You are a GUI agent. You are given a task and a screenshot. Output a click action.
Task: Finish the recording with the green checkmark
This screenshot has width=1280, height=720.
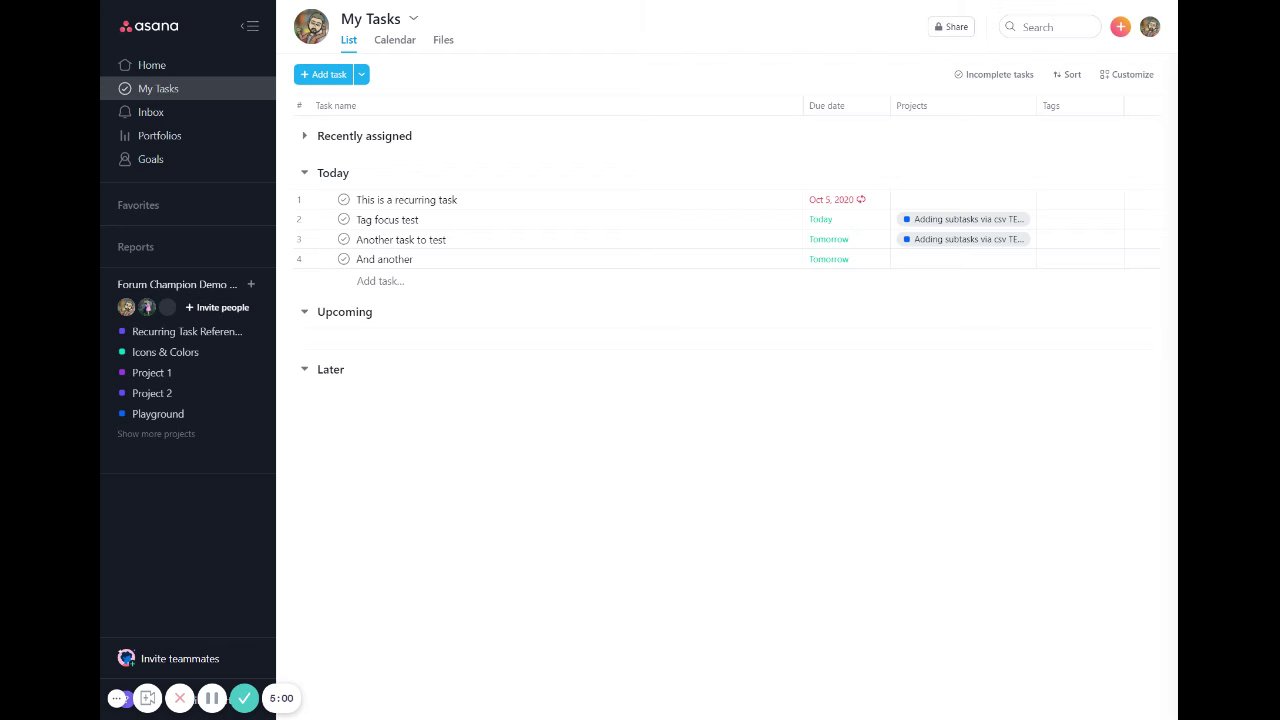244,698
